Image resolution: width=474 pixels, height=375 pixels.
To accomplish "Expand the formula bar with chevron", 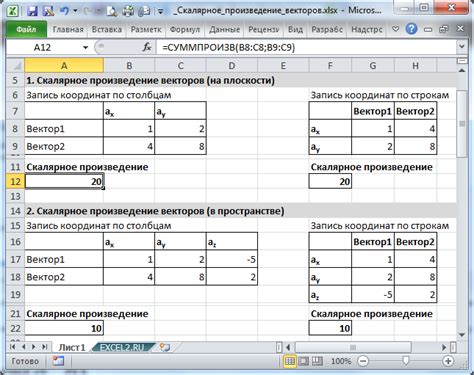I will click(462, 47).
